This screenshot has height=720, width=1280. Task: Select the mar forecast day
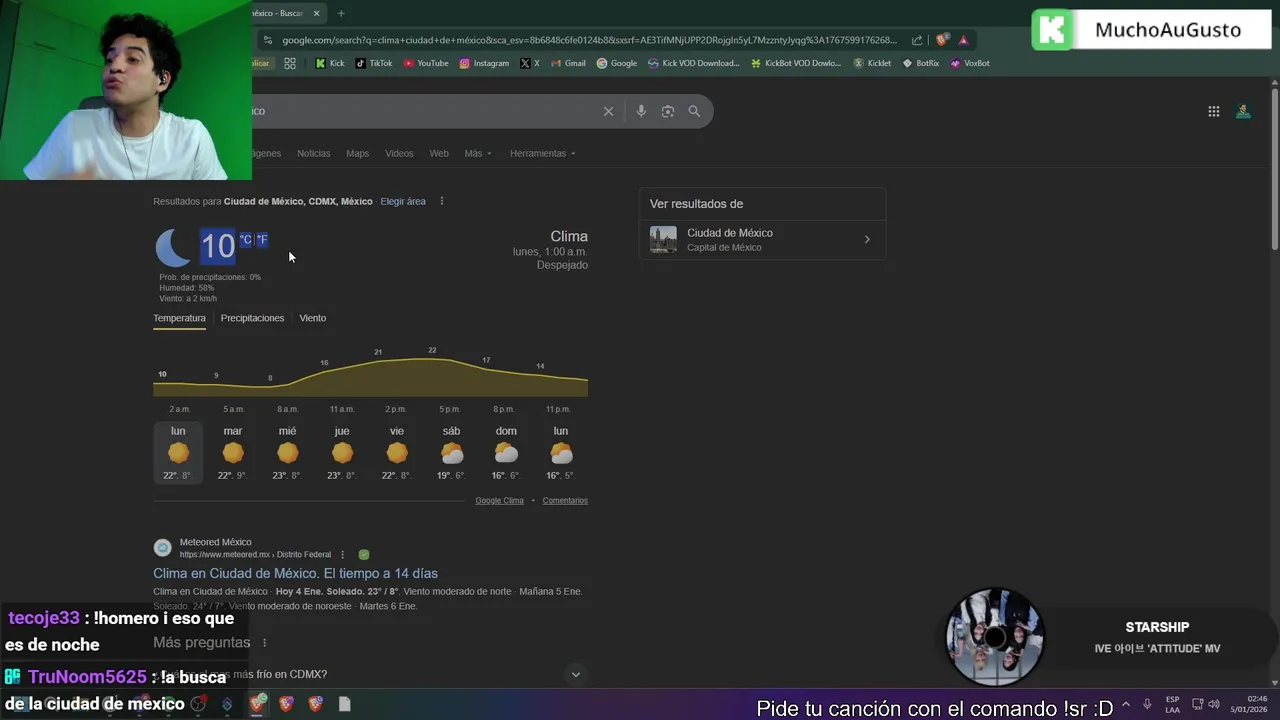(x=233, y=453)
